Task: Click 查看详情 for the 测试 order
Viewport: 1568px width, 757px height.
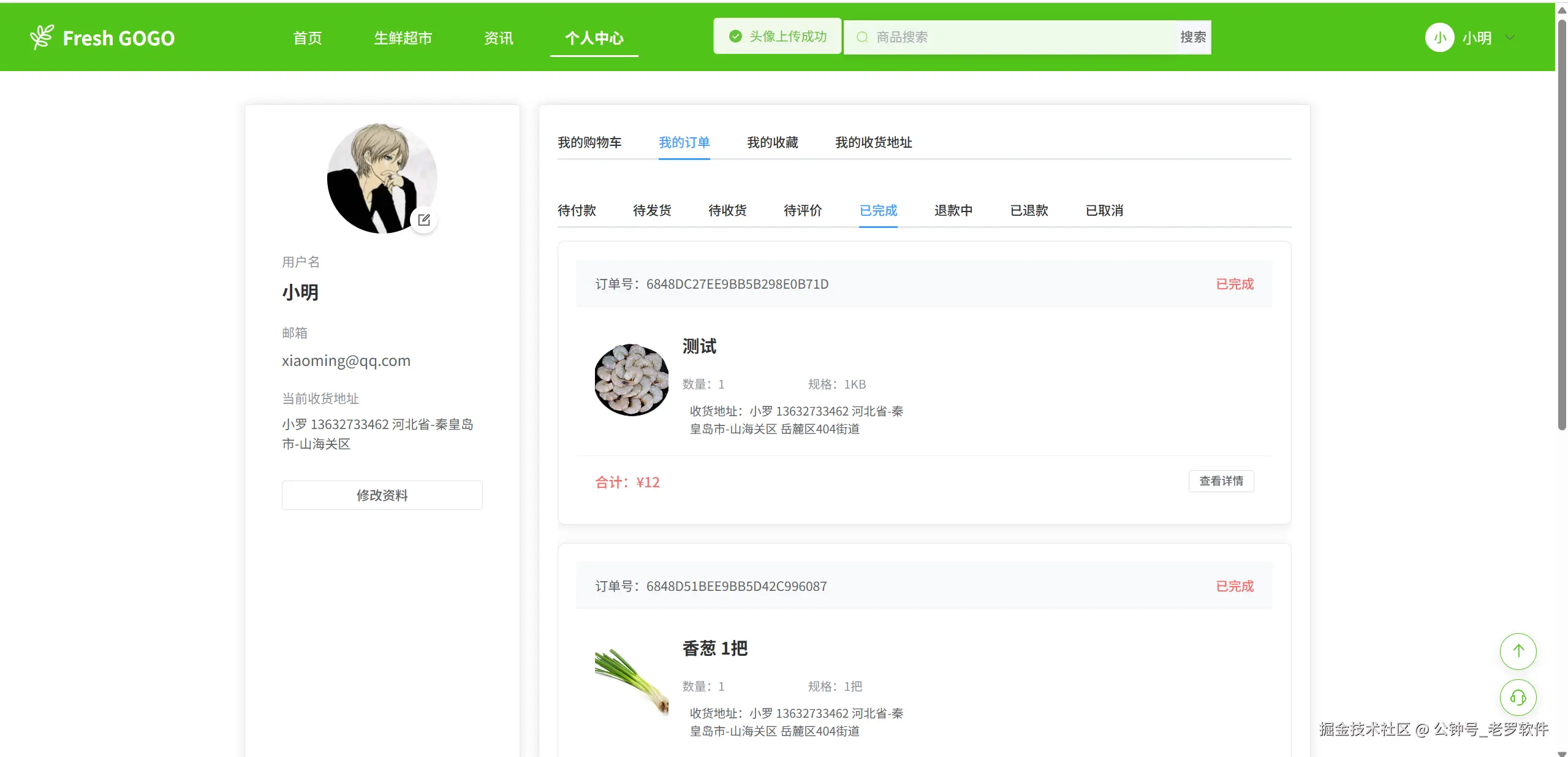Action: 1221,481
